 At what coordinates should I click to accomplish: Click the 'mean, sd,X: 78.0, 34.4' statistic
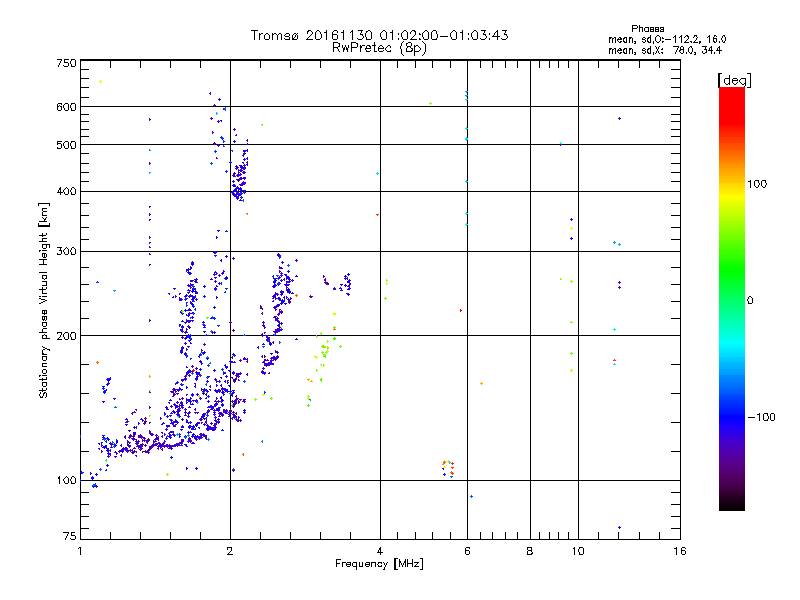click(665, 50)
